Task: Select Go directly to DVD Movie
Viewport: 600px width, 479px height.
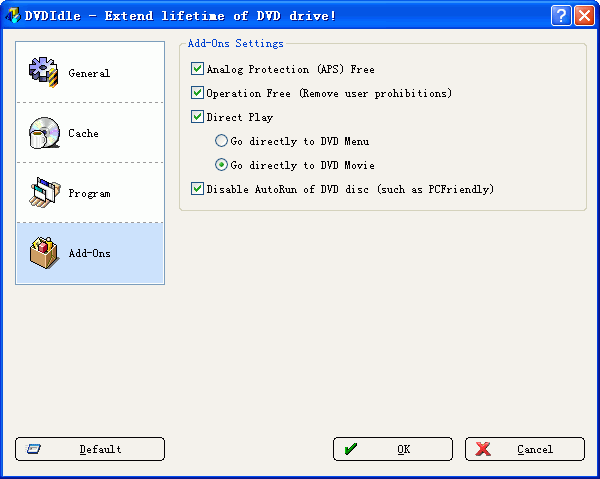Action: point(221,165)
